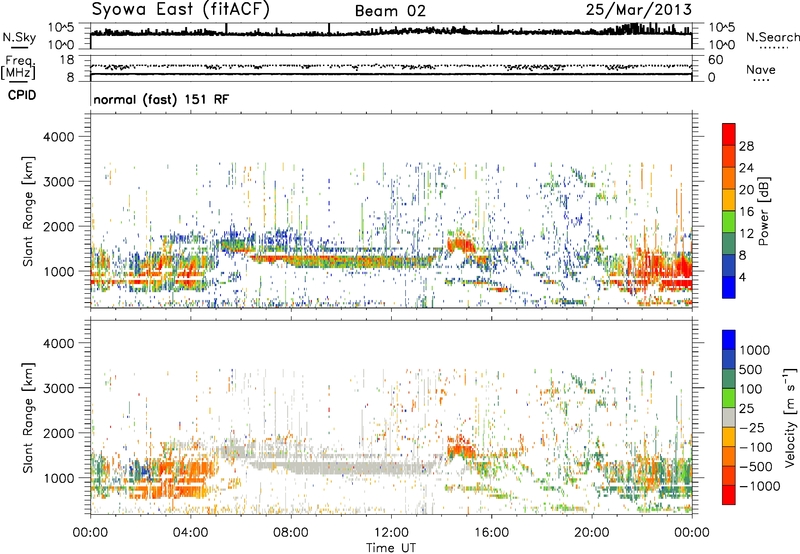The image size is (800, 554).
Task: Click the '4000' tick on the power panel
Action: coord(58,137)
